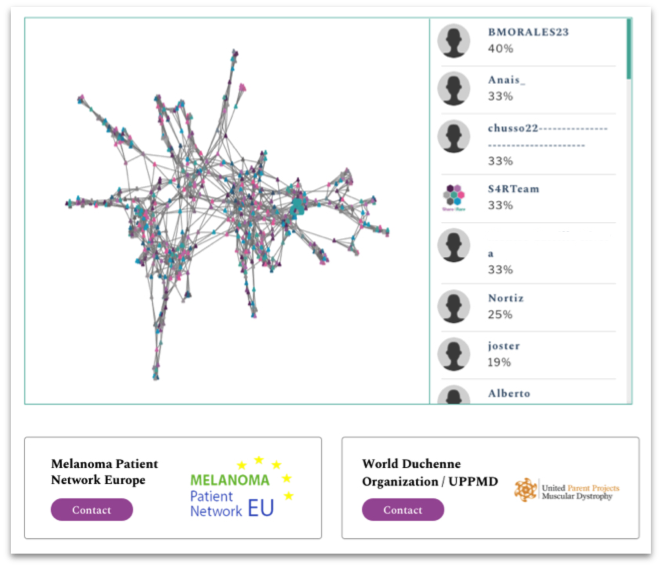Select chusso22's profile avatar
The height and width of the screenshot is (568, 661).
(x=454, y=136)
